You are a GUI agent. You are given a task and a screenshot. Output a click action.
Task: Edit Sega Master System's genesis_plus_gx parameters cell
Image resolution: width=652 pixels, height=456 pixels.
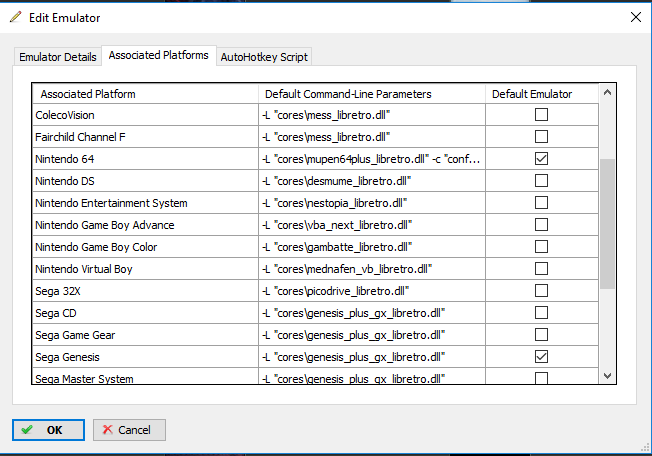click(372, 377)
